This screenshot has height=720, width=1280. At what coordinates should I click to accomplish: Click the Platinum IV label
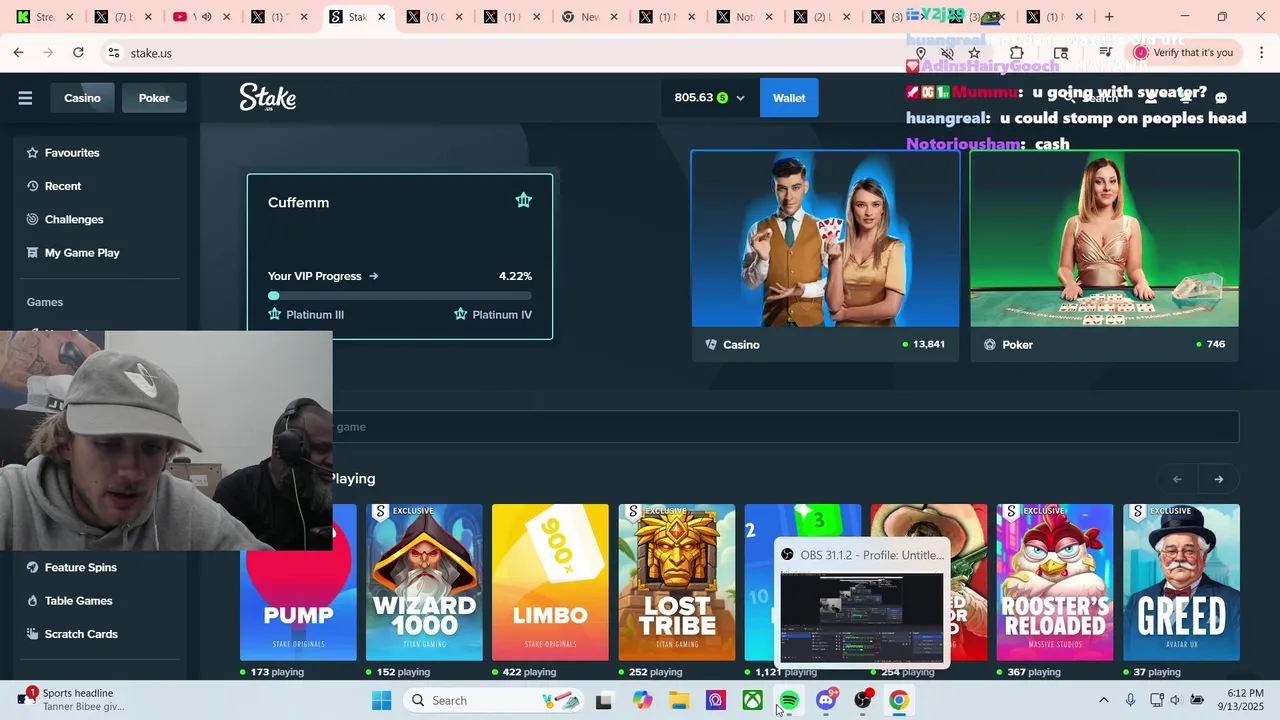[x=502, y=315]
